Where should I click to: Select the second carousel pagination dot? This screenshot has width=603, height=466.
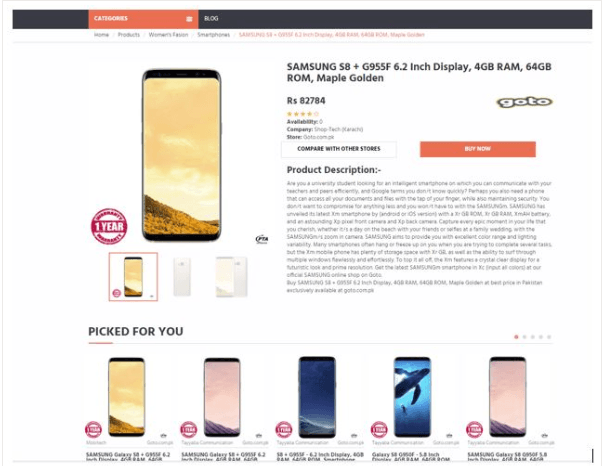[x=525, y=337]
